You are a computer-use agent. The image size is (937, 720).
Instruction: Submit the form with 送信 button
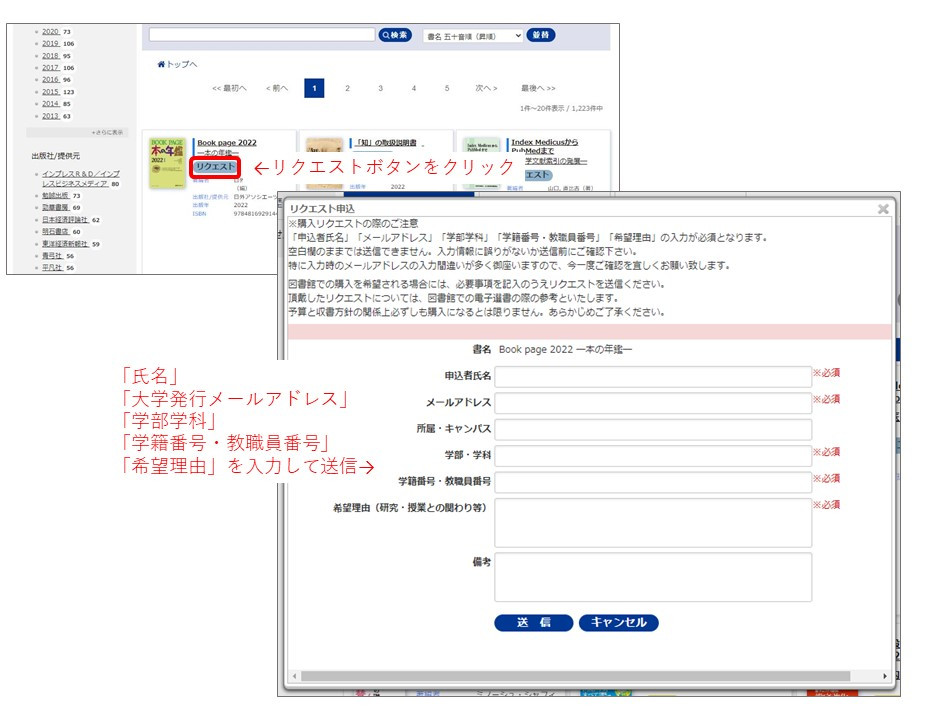click(533, 622)
